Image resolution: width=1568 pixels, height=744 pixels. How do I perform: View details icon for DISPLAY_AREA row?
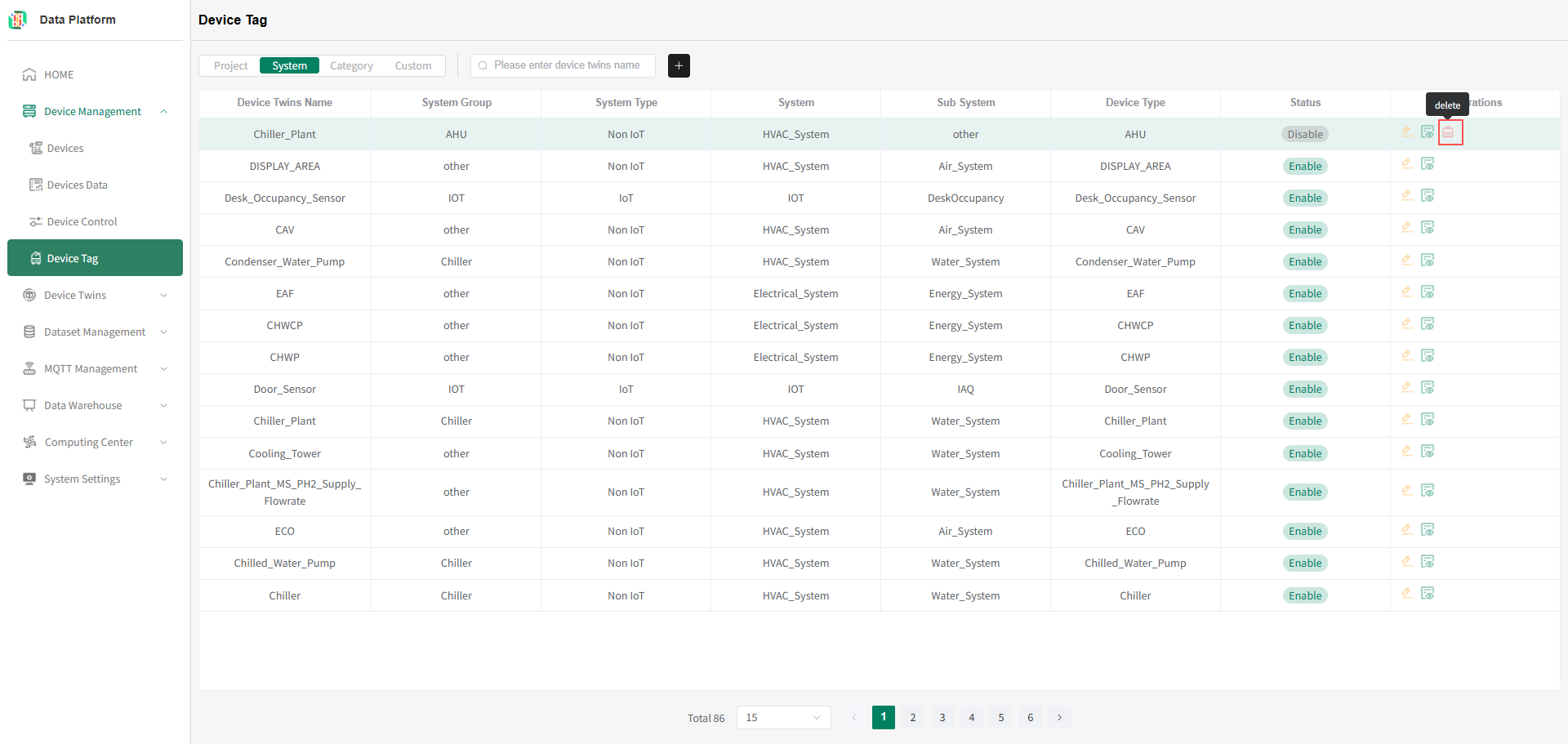[1428, 163]
